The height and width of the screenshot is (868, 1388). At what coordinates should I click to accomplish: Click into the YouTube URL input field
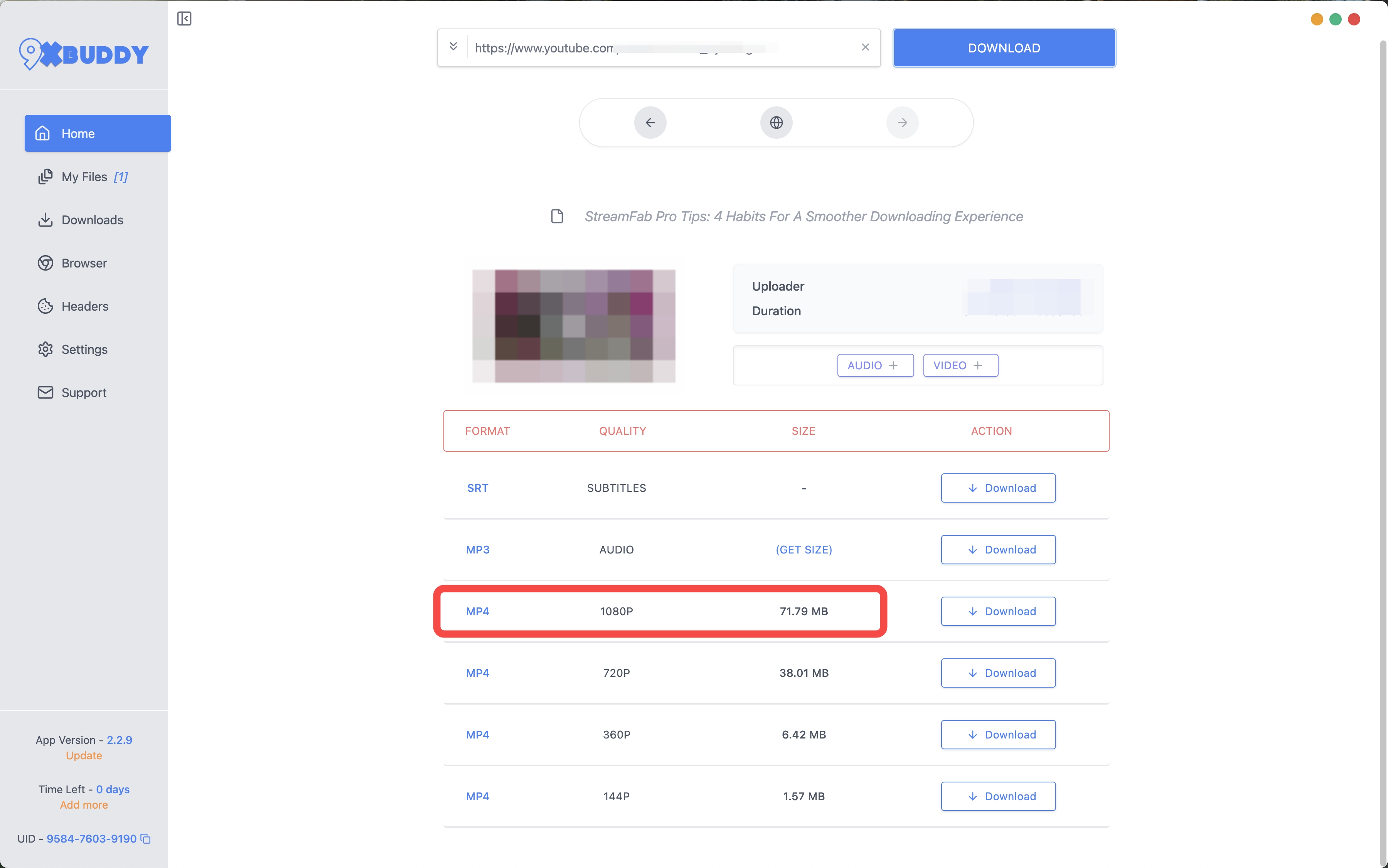[659, 48]
